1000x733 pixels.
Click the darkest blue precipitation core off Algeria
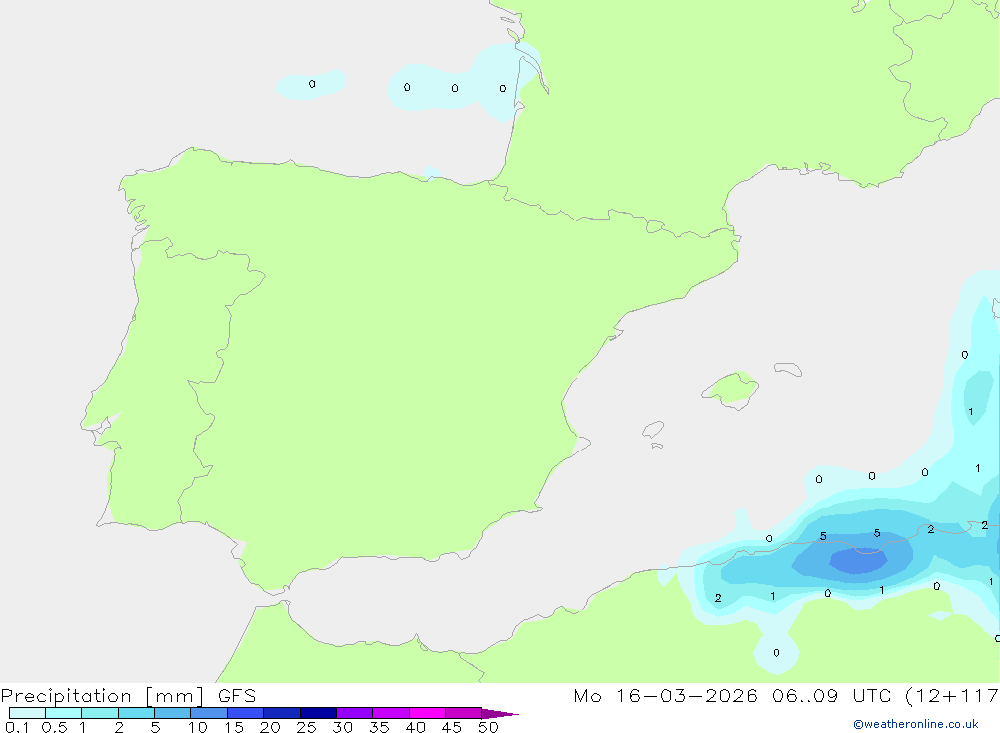[x=858, y=561]
